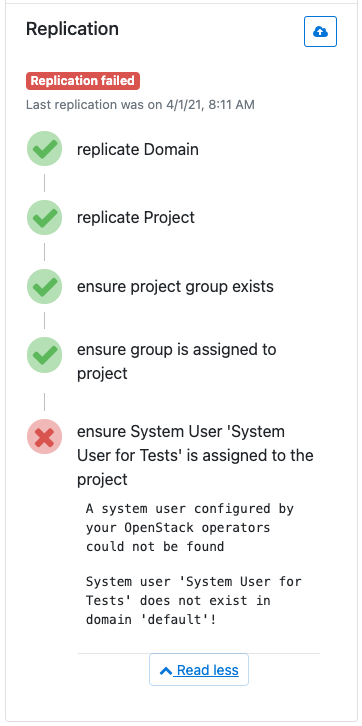The height and width of the screenshot is (726, 362).
Task: Click the Read less link
Action: point(199,670)
